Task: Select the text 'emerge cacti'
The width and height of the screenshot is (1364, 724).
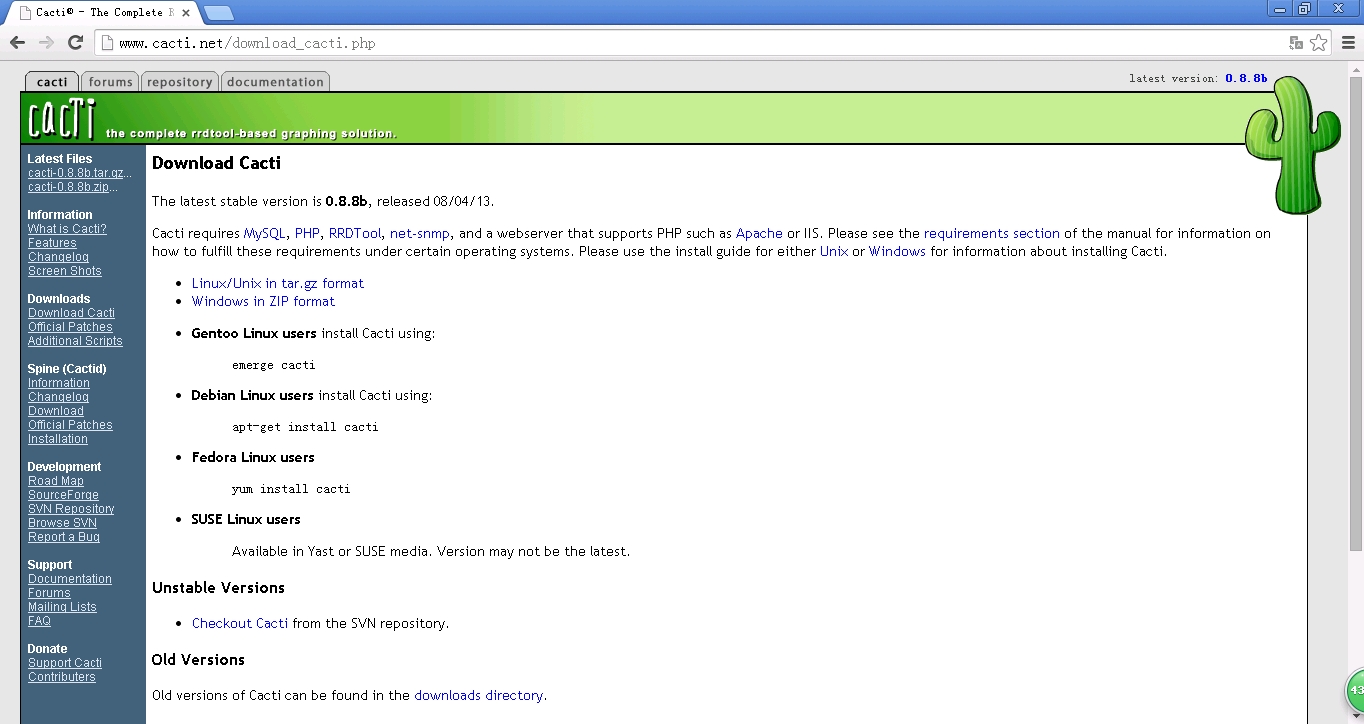Action: pos(274,365)
